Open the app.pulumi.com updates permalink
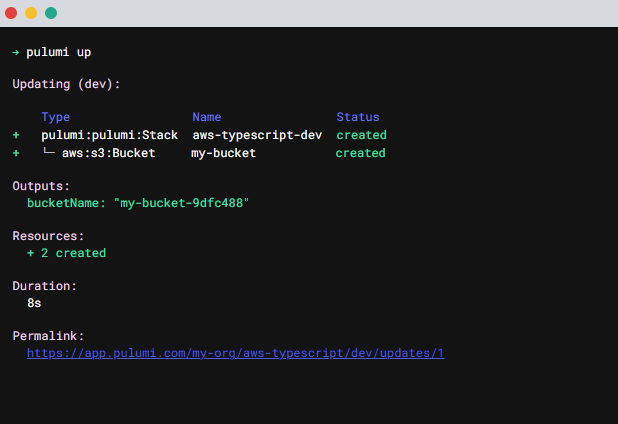The height and width of the screenshot is (424, 618). tap(235, 353)
